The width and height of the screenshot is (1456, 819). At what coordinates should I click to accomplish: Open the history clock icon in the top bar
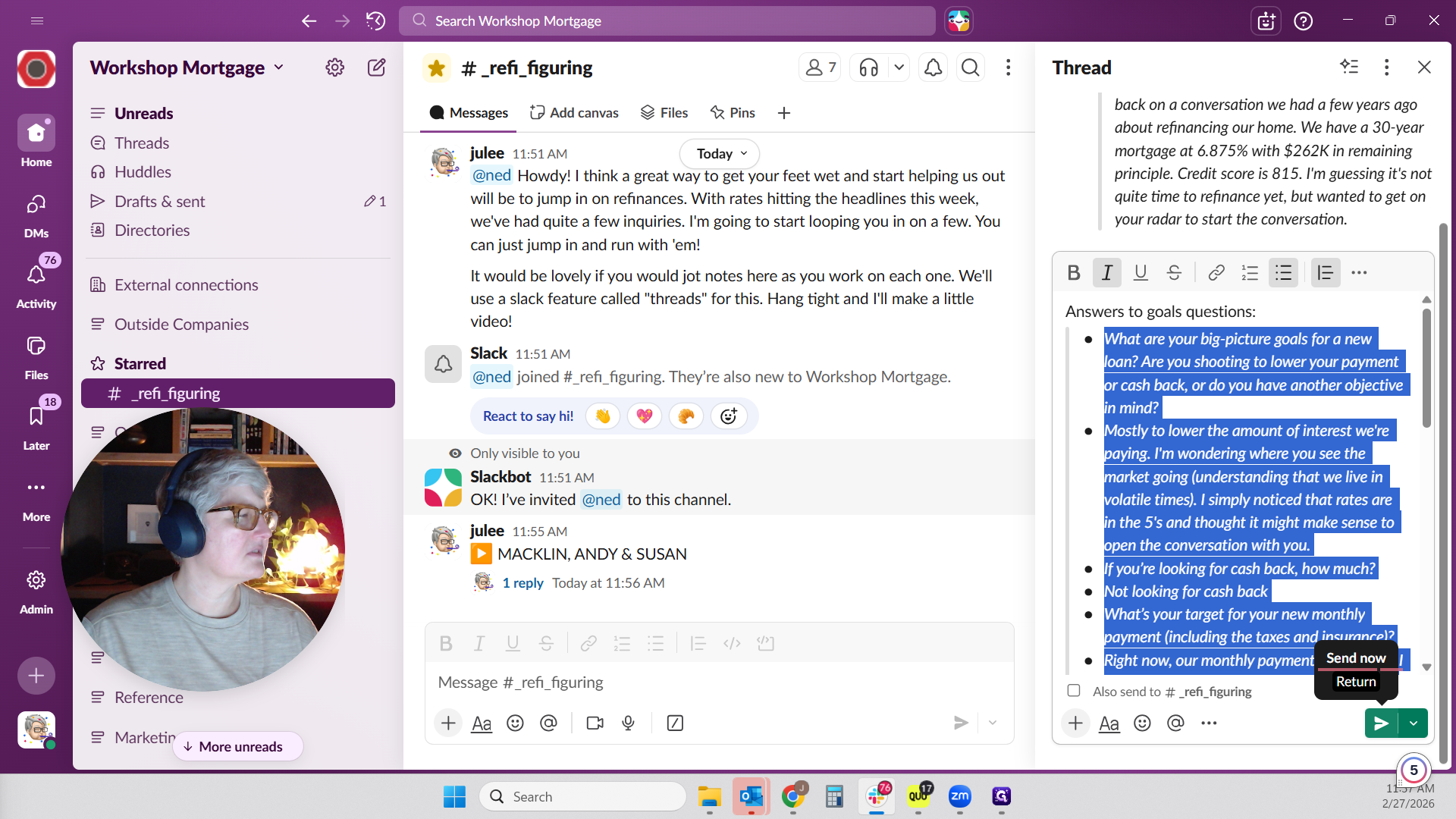[375, 20]
